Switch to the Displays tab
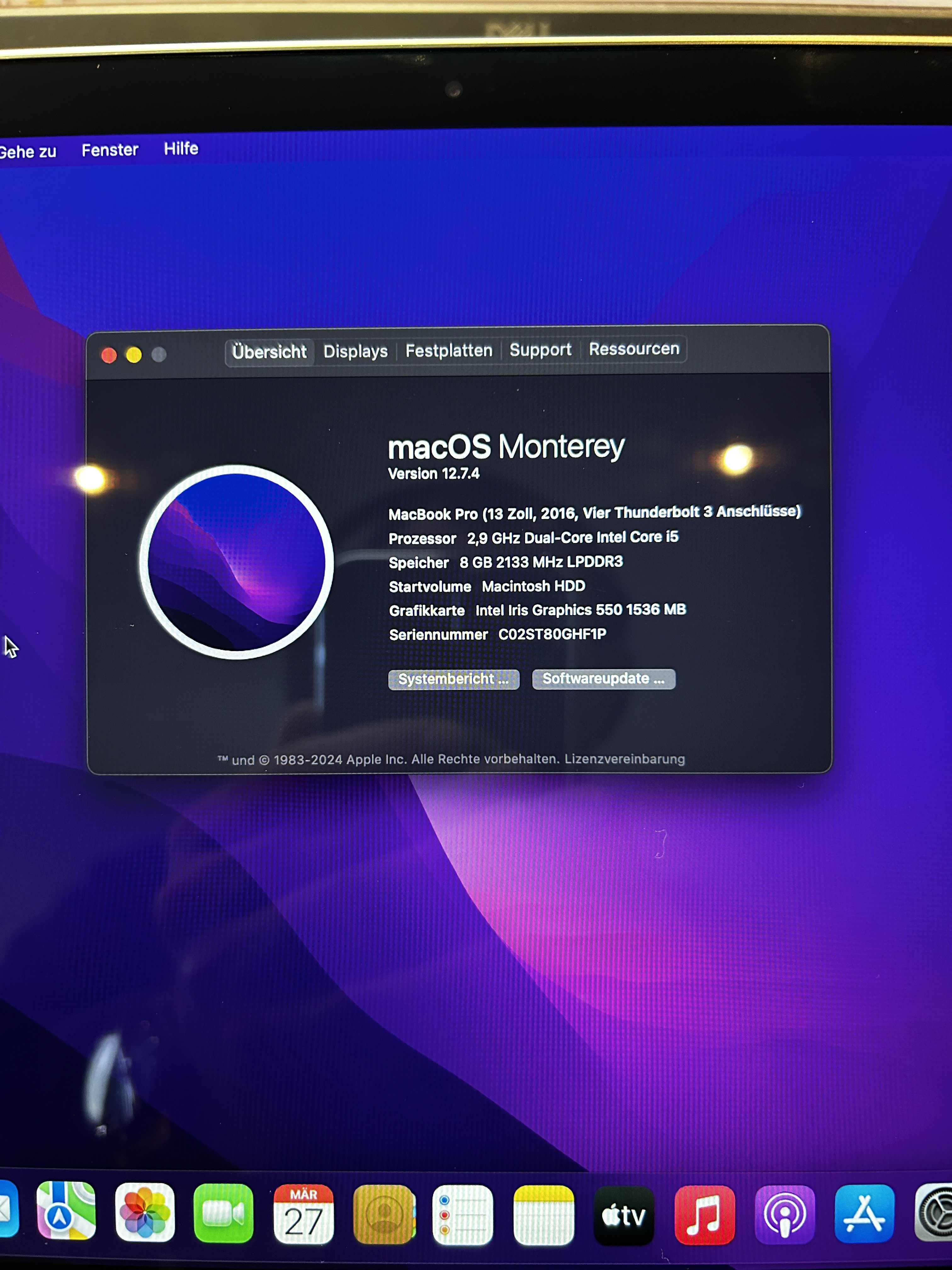Screen dimensions: 952x1270 pos(355,352)
